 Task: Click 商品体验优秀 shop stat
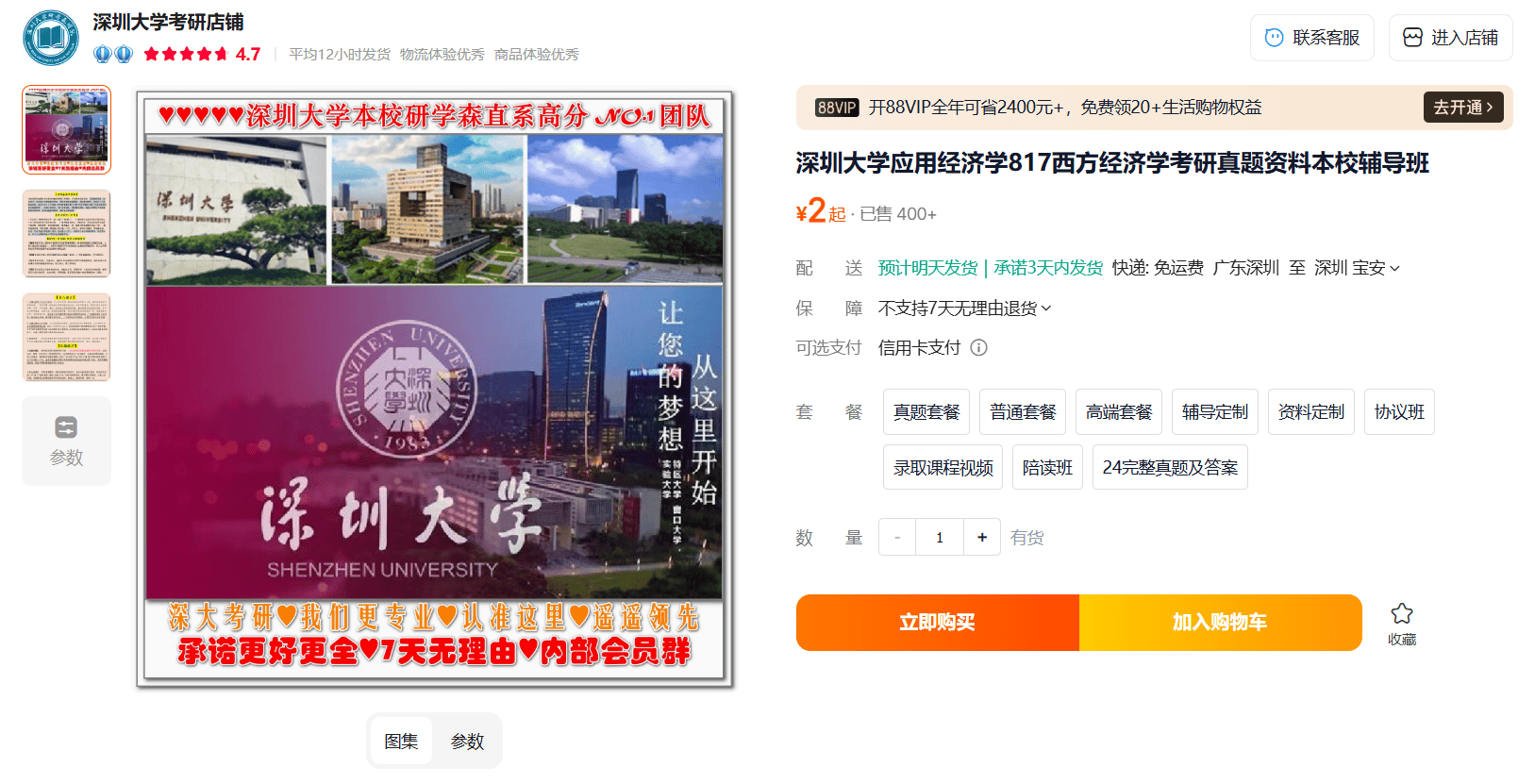pyautogui.click(x=537, y=55)
